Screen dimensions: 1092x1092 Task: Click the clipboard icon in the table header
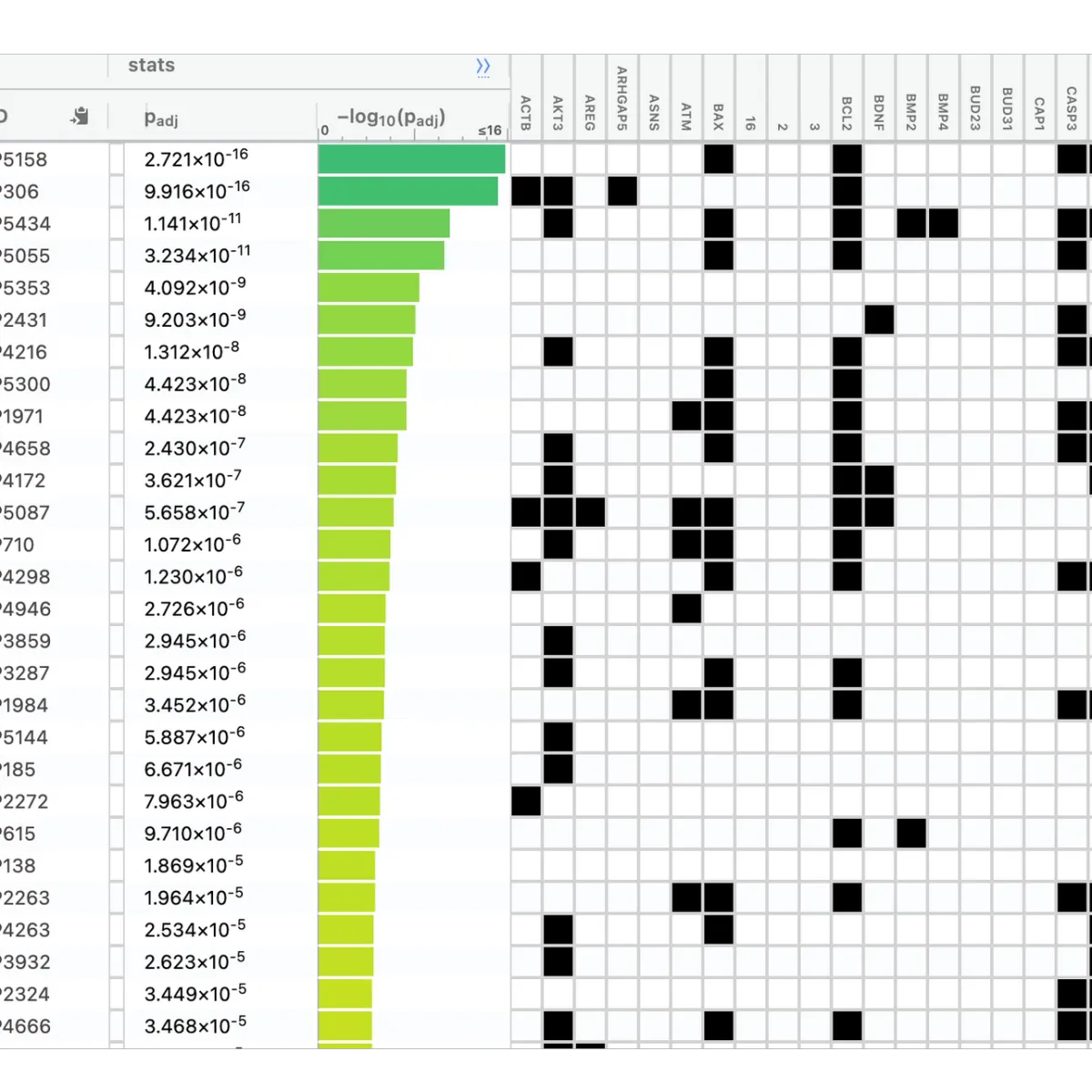coord(80,116)
